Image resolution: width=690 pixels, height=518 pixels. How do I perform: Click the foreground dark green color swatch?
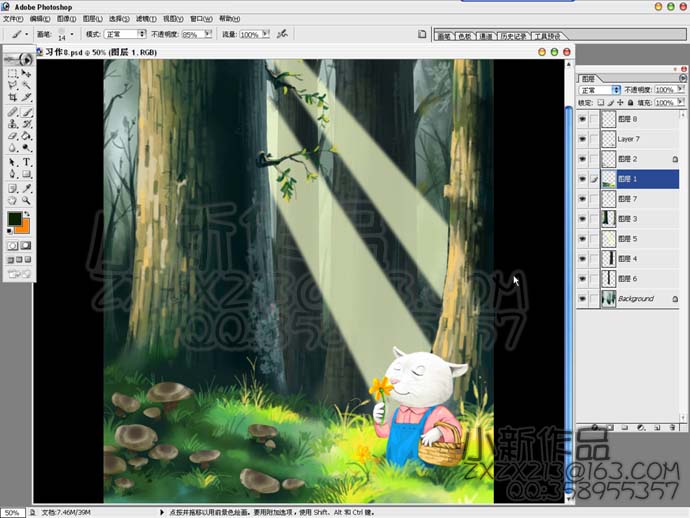(x=15, y=219)
